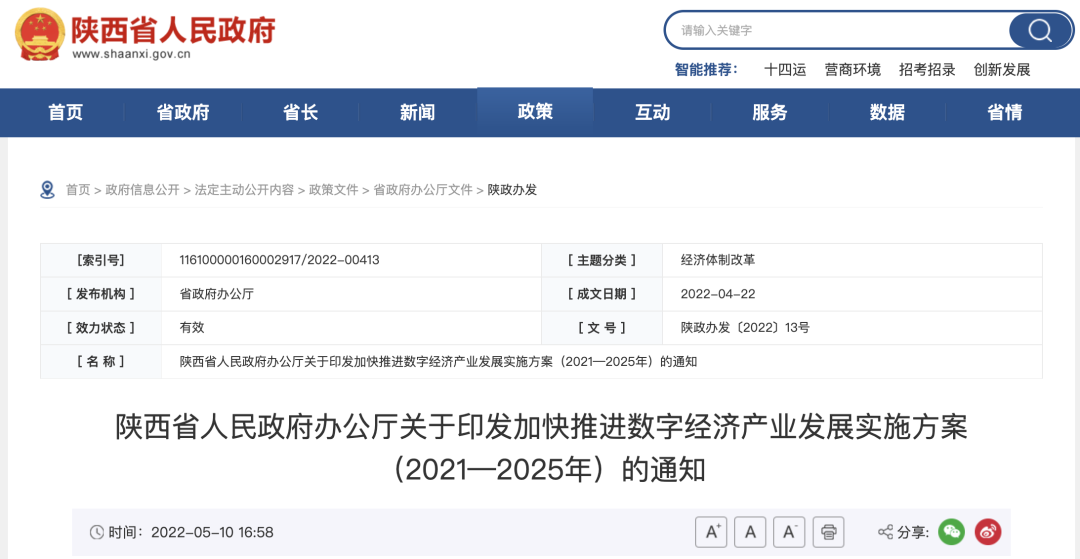
Task: Click index number 116100000160002917/2022-00413
Action: pos(279,260)
